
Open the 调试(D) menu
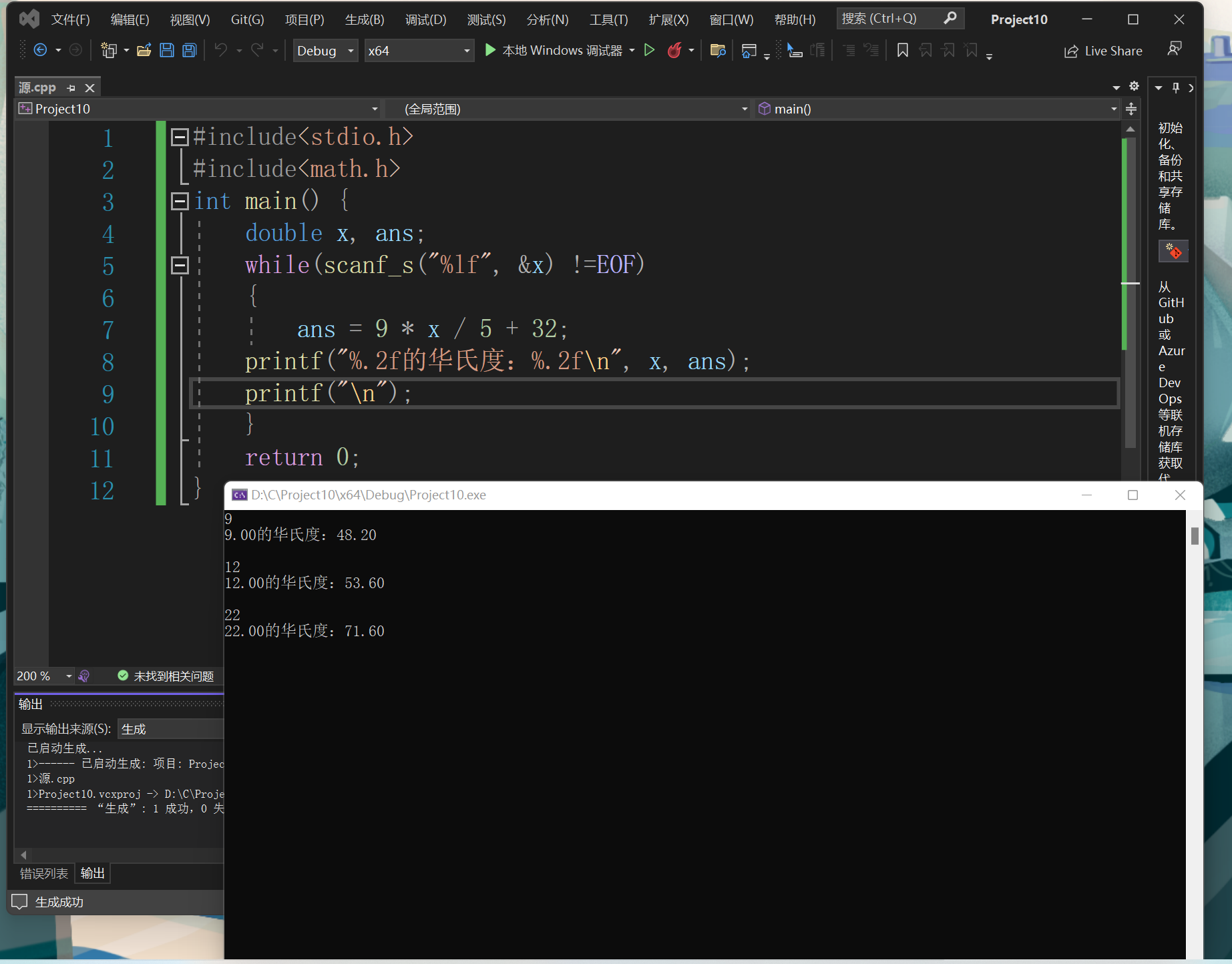click(425, 19)
